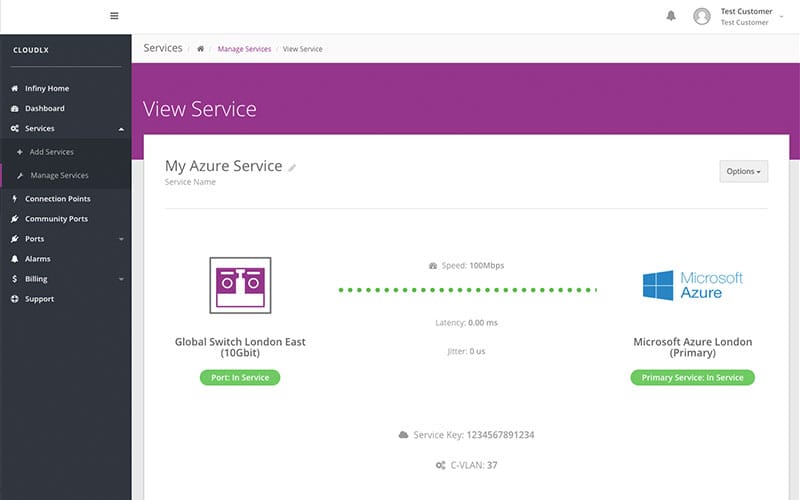800x500 pixels.
Task: Click the wrench icon beside Manage Services
Action: pos(19,176)
